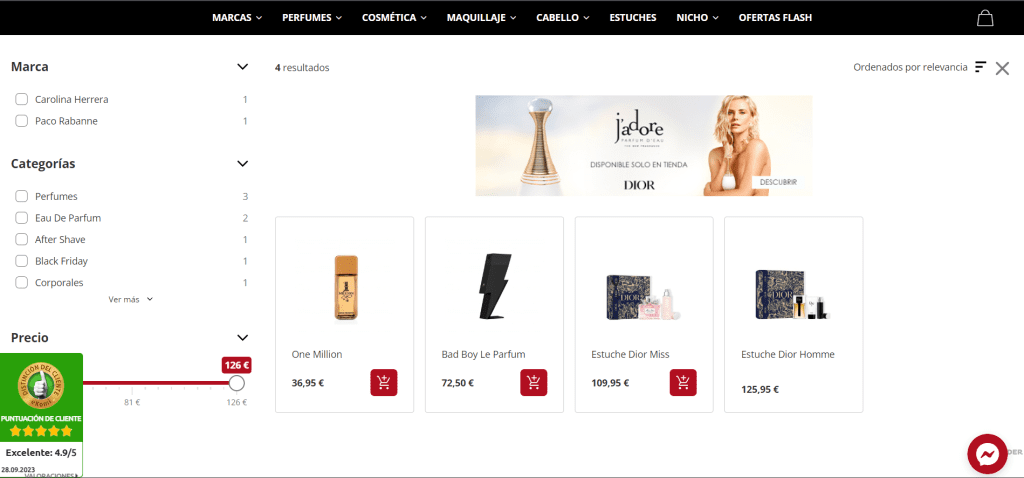
Task: Check the Carolina Herrera brand filter
Action: pyautogui.click(x=21, y=100)
